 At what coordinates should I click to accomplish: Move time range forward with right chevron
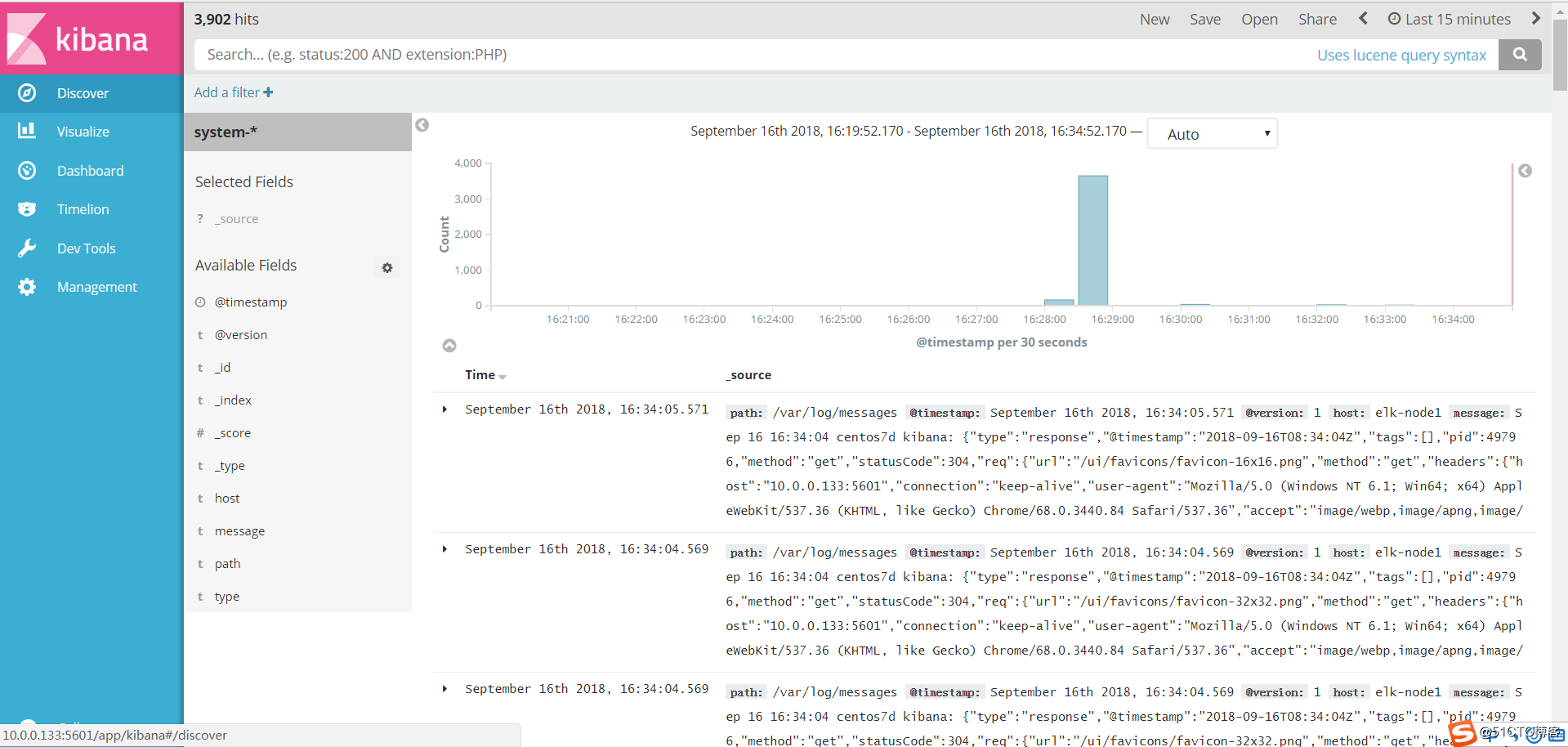tap(1535, 18)
